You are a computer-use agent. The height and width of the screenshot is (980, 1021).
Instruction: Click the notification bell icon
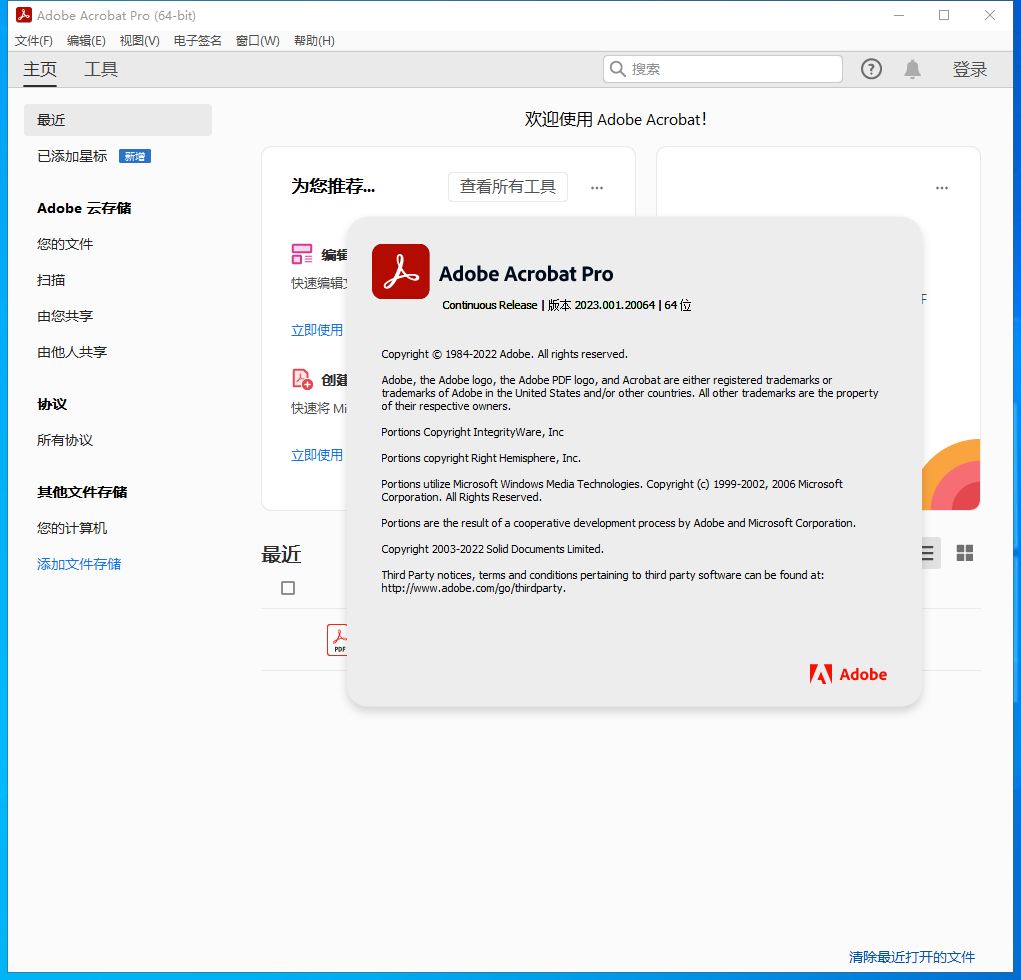(911, 68)
